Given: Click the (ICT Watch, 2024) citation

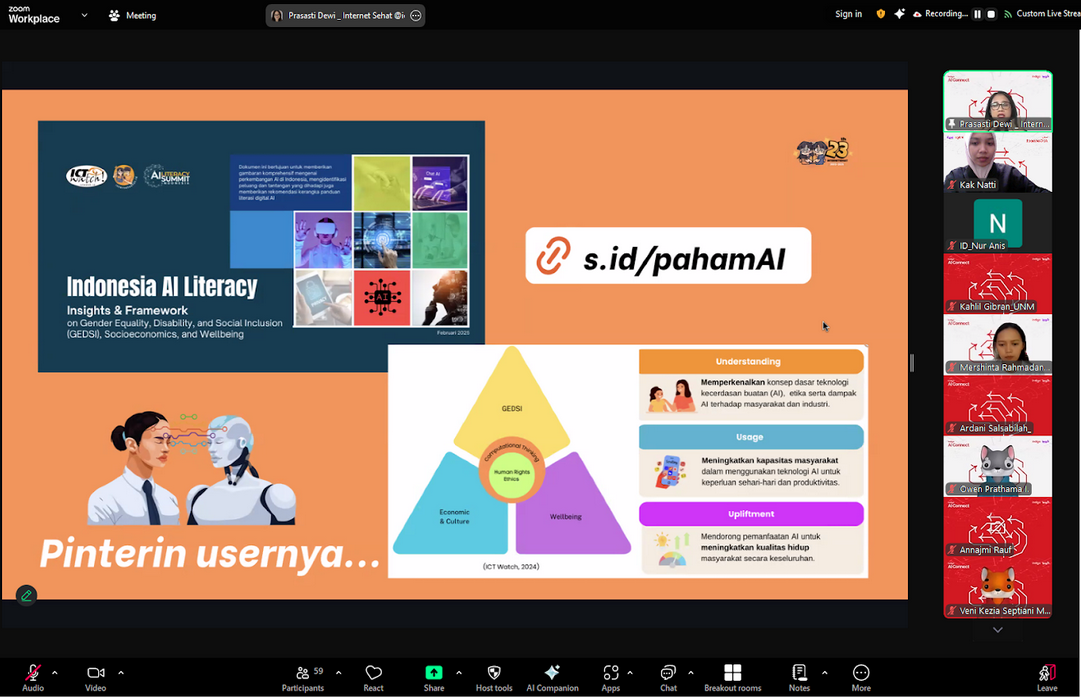Looking at the screenshot, I should coord(511,567).
